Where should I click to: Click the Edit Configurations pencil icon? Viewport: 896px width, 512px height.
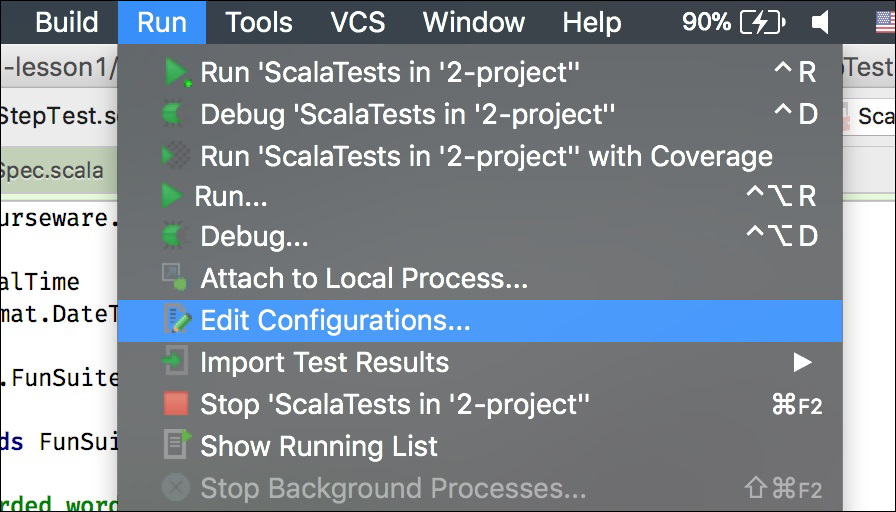click(178, 319)
